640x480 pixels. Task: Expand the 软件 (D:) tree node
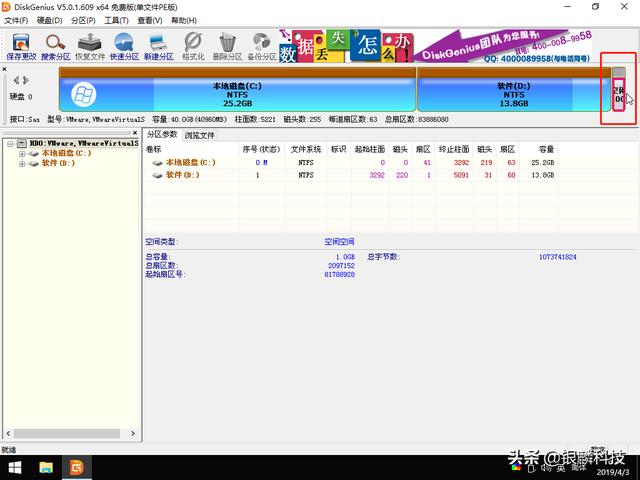pyautogui.click(x=22, y=164)
